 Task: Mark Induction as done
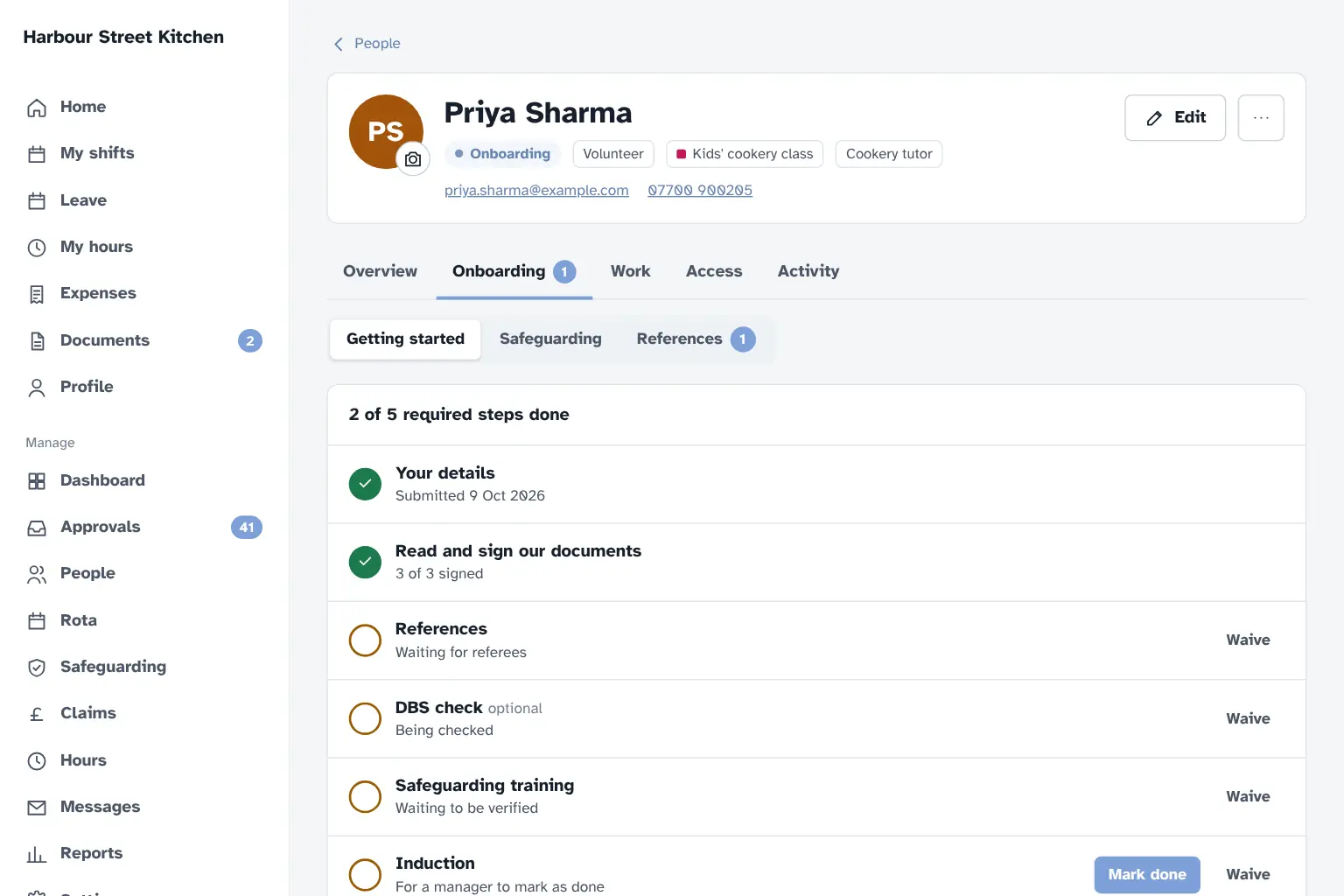(1147, 874)
